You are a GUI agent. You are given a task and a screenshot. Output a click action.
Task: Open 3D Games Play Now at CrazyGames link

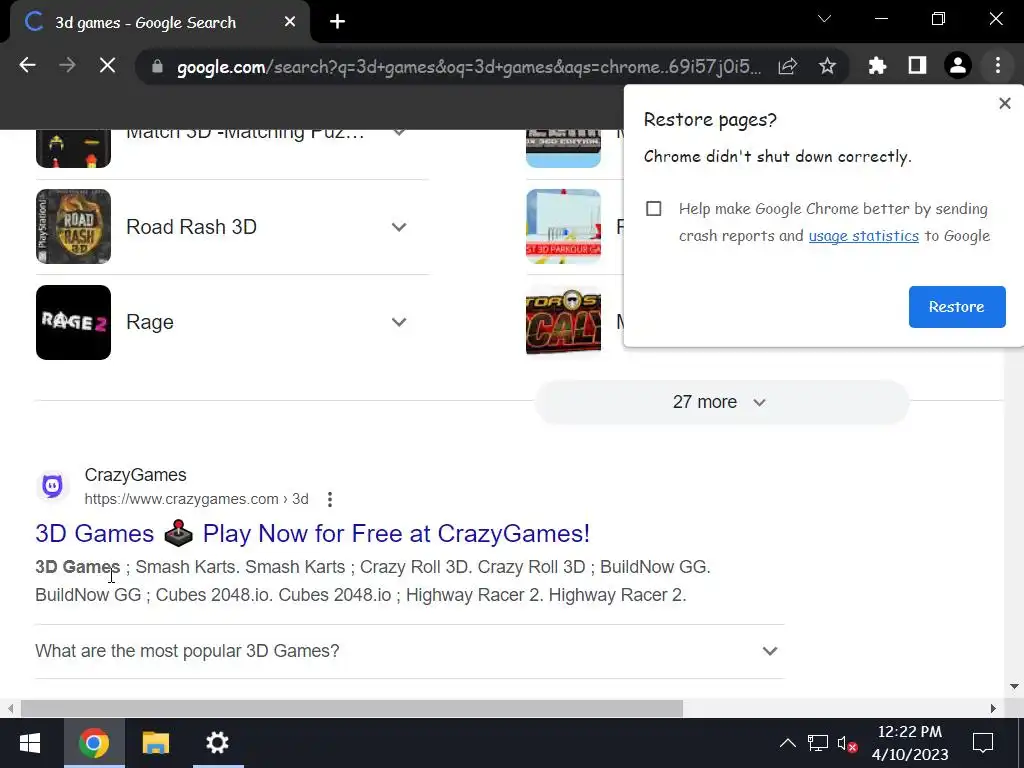tap(312, 534)
